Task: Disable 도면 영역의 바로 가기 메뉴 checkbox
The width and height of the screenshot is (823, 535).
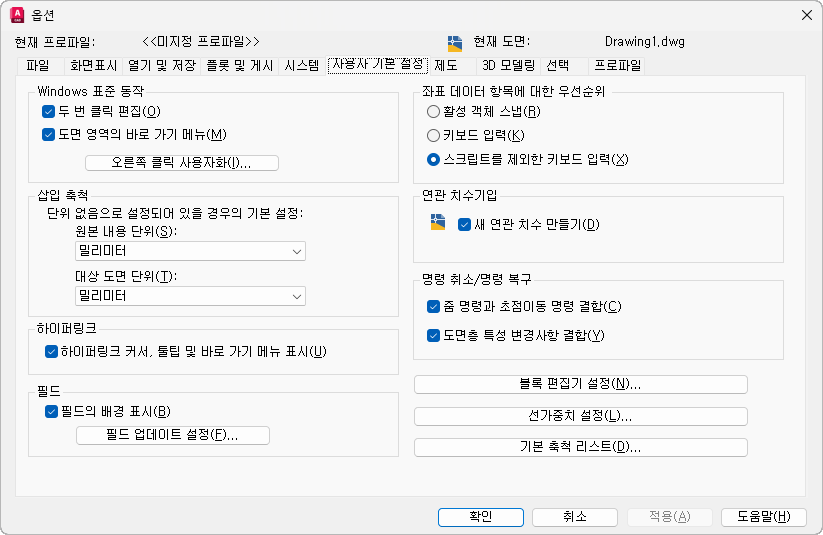Action: point(48,135)
